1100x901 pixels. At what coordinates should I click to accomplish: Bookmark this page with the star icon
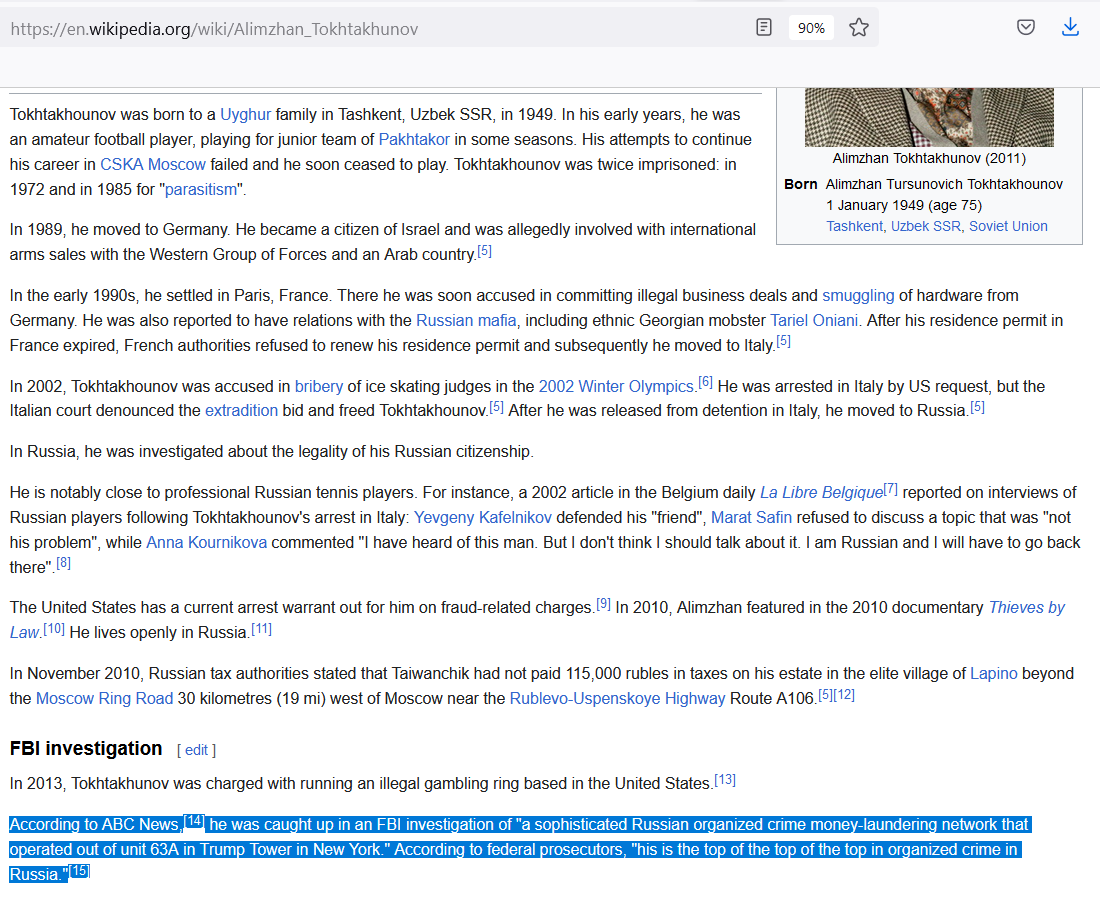click(x=859, y=27)
